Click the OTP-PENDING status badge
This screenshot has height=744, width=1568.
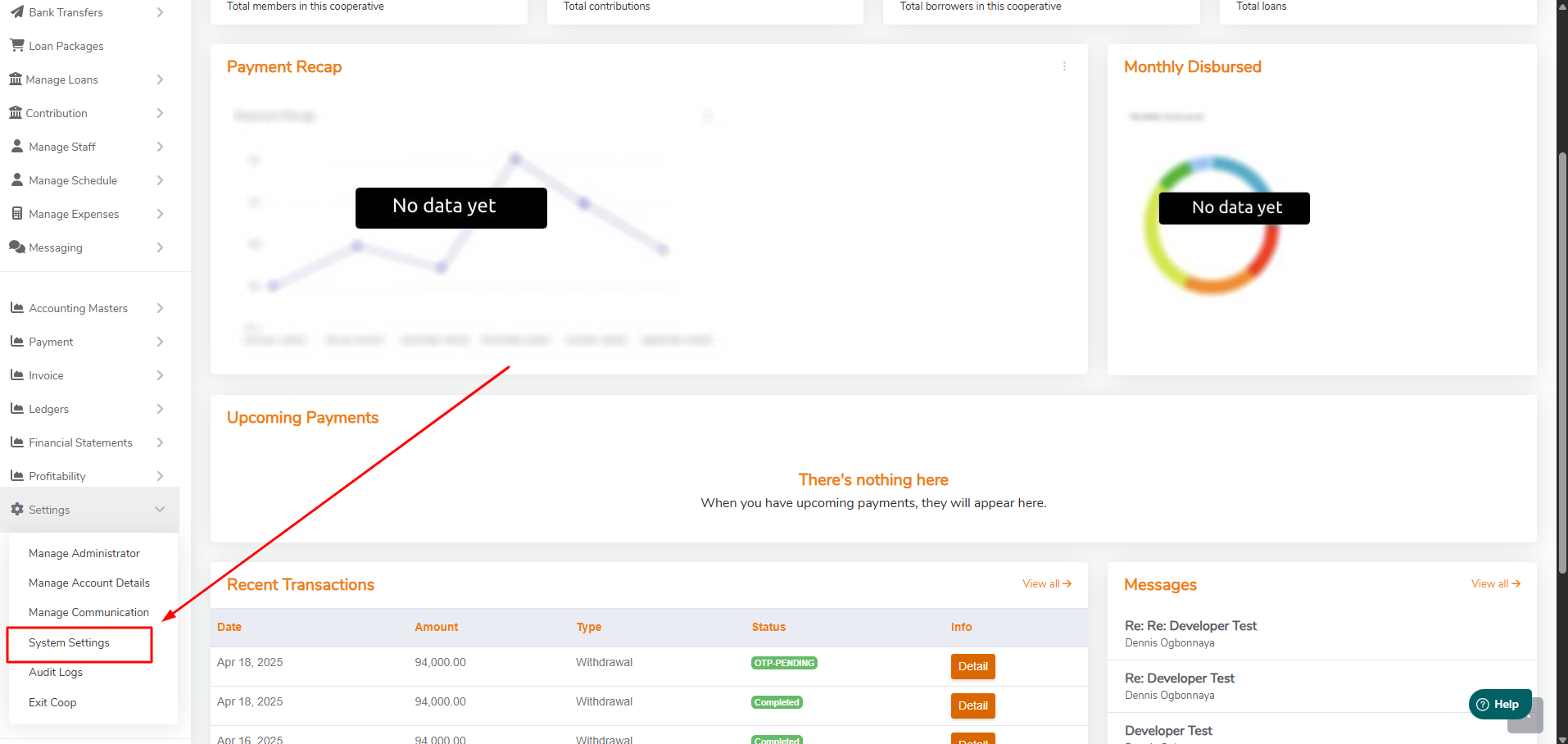tap(784, 663)
